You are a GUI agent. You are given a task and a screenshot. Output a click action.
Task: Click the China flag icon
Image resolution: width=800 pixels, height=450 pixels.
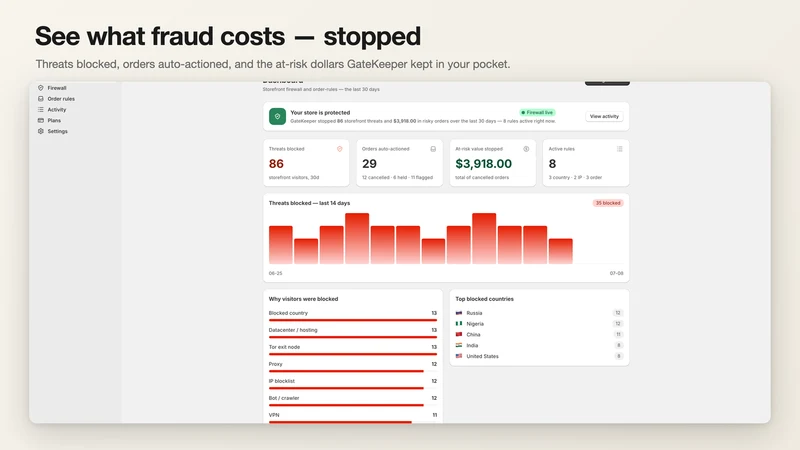click(x=459, y=334)
